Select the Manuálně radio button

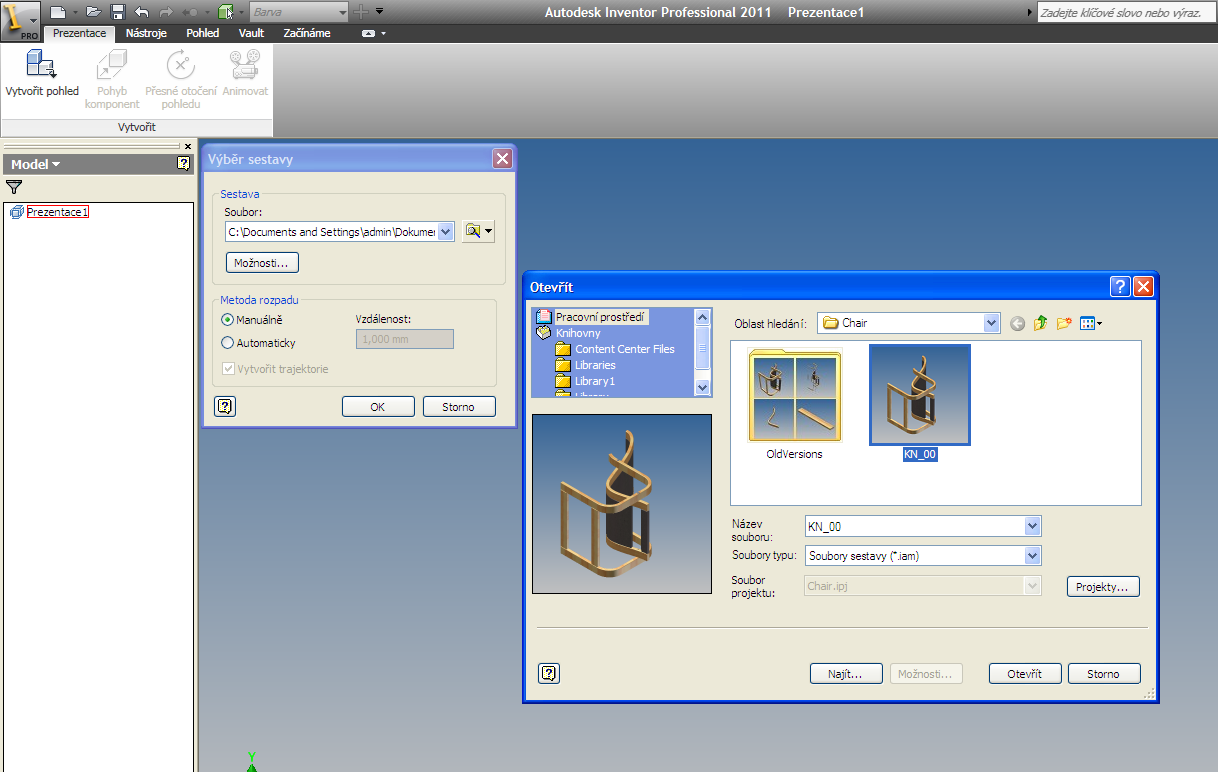[x=227, y=320]
